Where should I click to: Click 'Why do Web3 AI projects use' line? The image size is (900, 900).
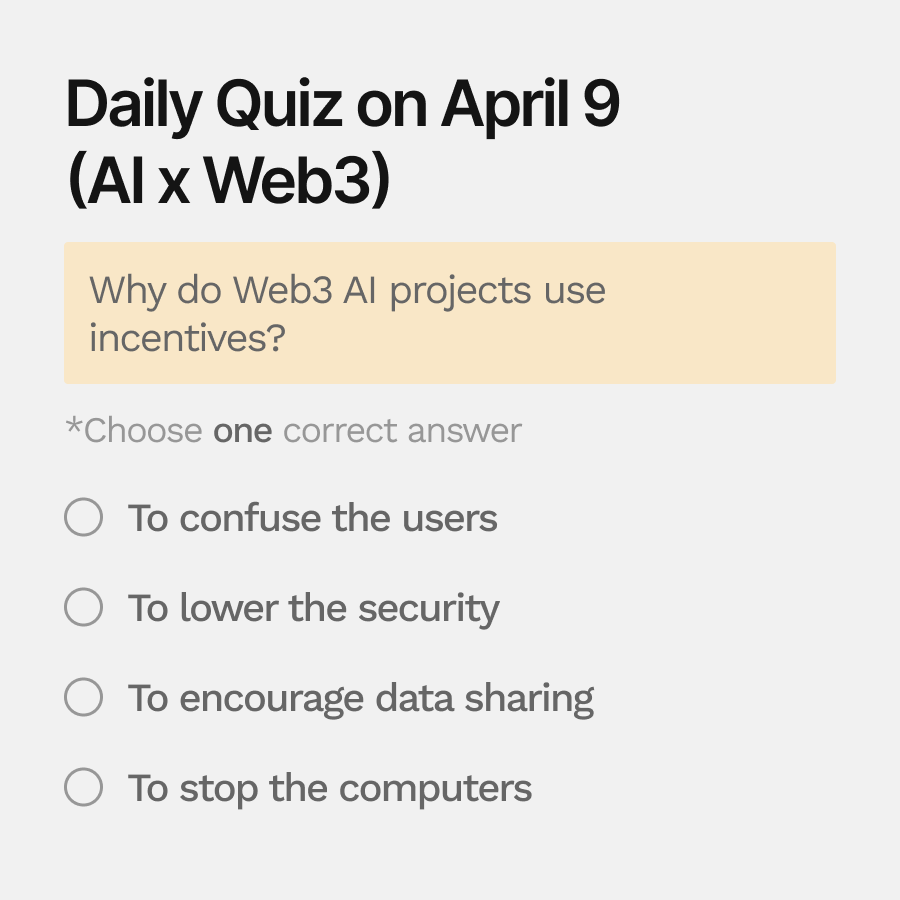[347, 291]
